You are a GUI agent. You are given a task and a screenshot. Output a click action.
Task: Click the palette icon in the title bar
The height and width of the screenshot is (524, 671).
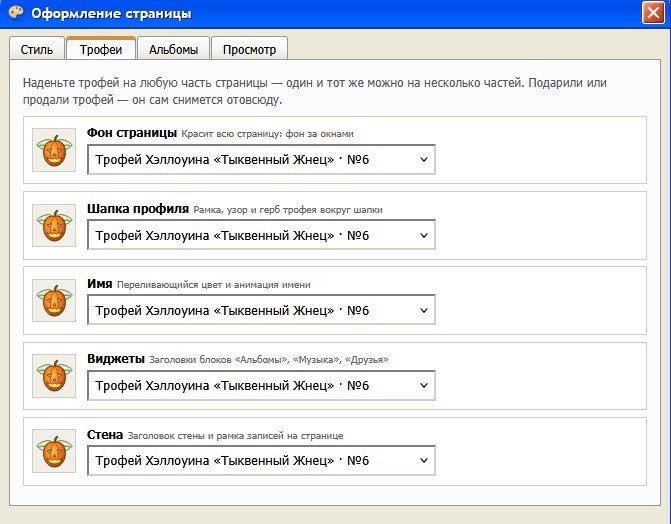(16, 12)
